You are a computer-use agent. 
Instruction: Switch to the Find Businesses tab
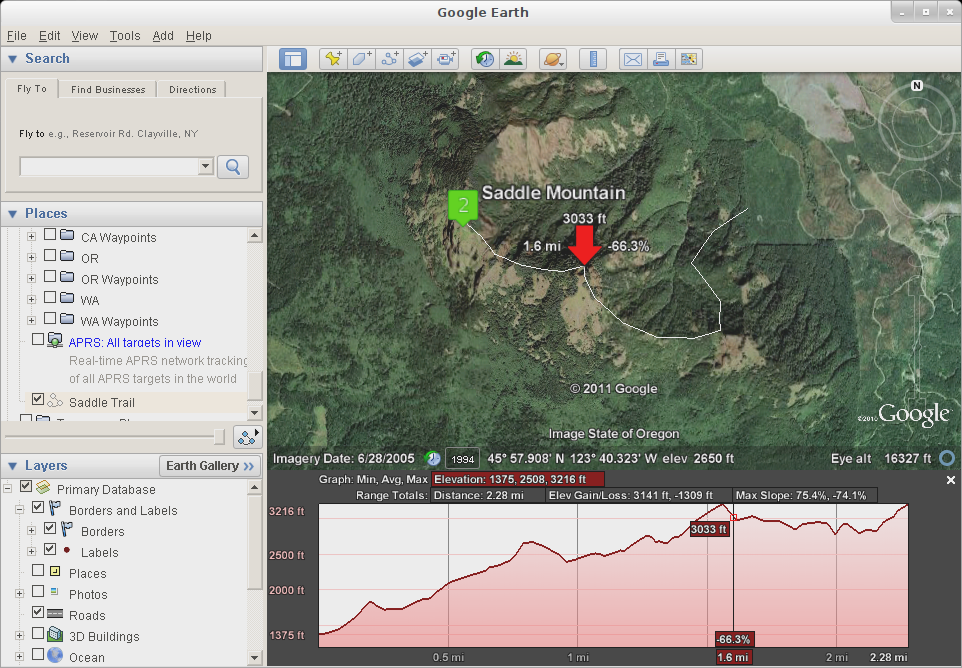click(x=108, y=90)
